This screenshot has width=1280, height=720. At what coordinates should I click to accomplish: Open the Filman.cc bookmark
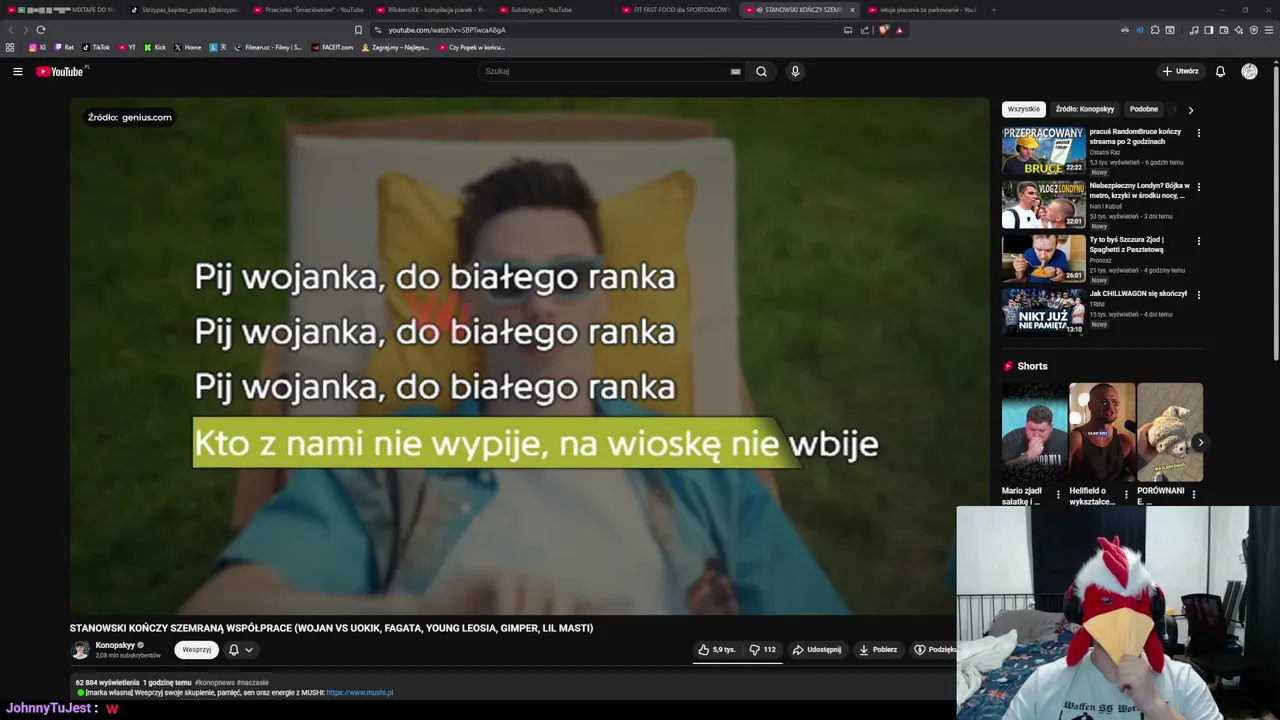268,47
